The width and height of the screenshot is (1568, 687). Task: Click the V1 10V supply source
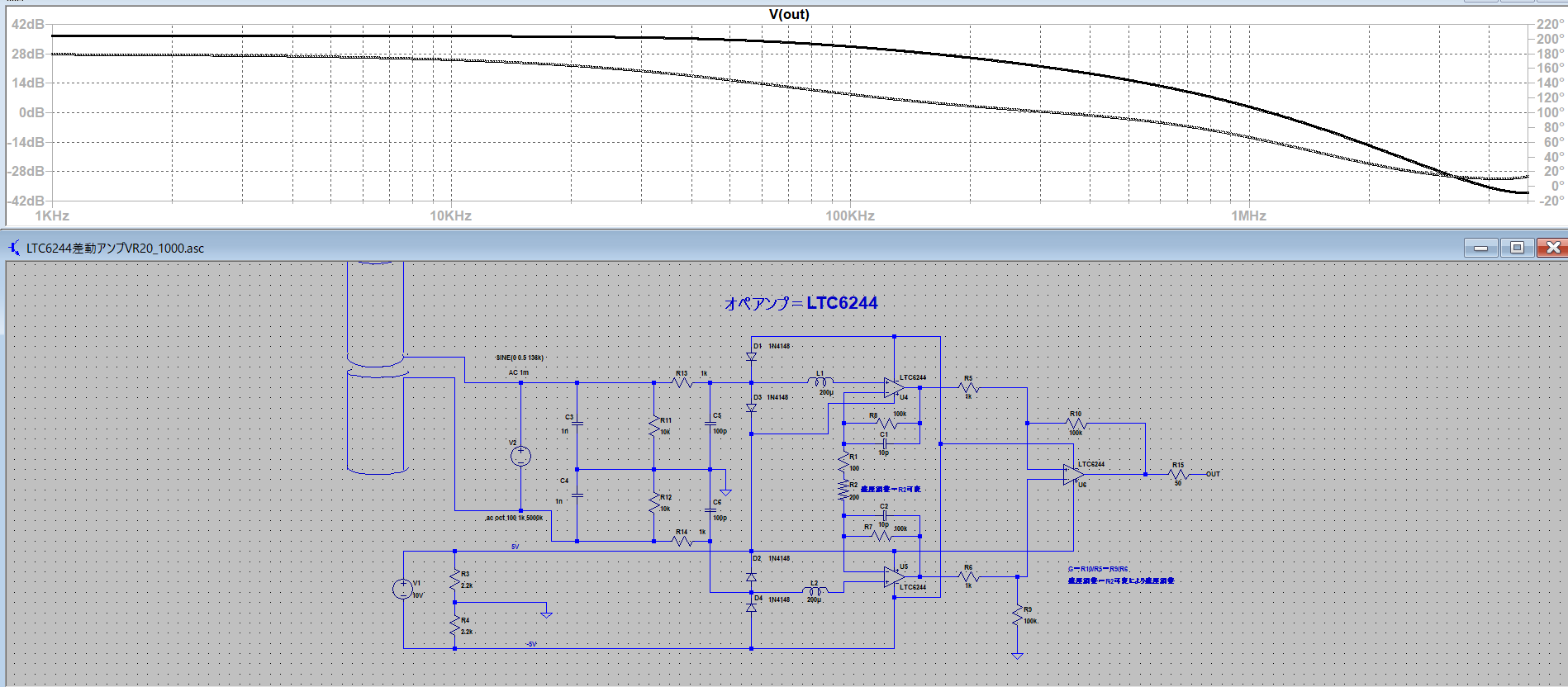tap(402, 589)
